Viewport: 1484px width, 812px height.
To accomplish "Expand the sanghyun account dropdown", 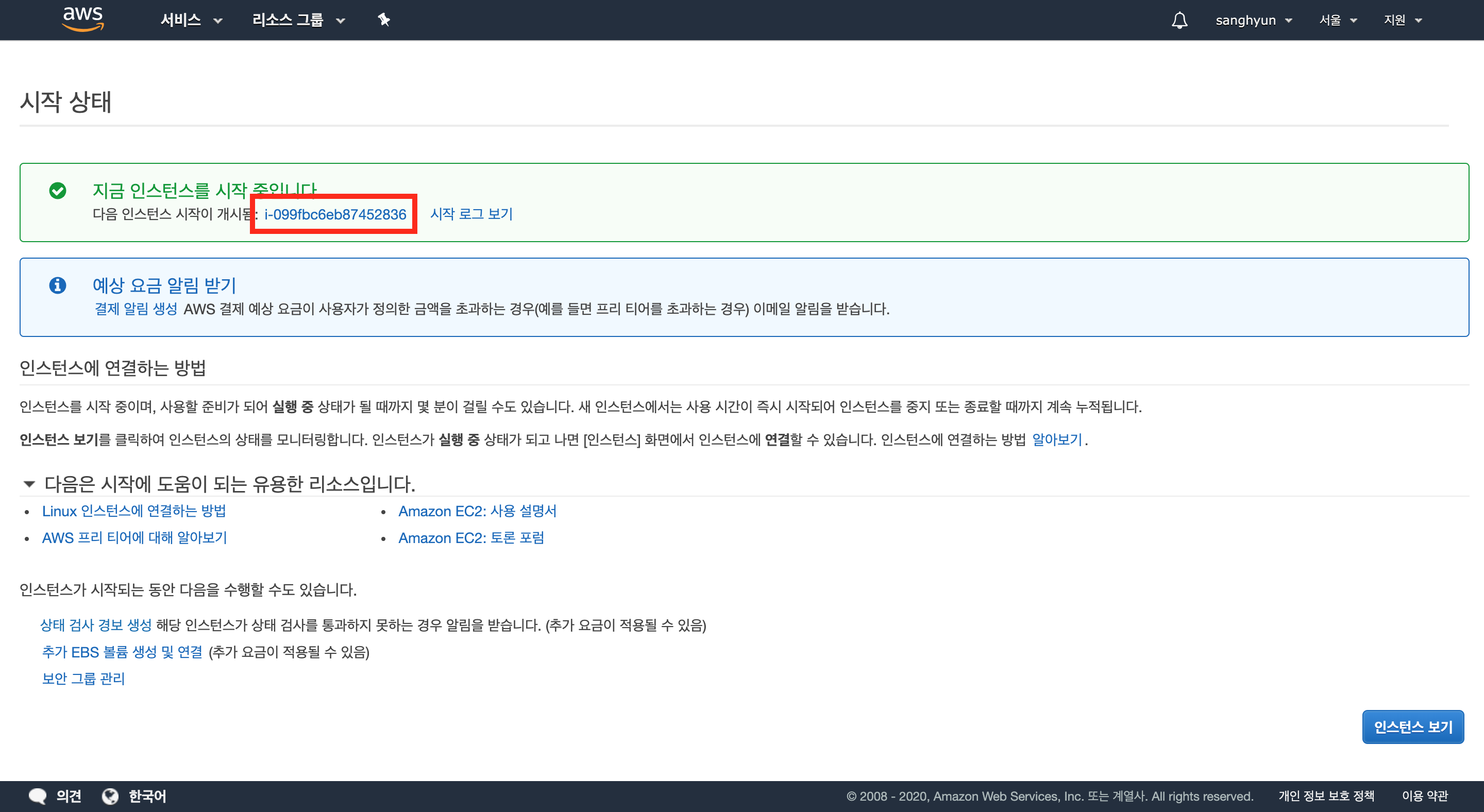I will click(1254, 20).
